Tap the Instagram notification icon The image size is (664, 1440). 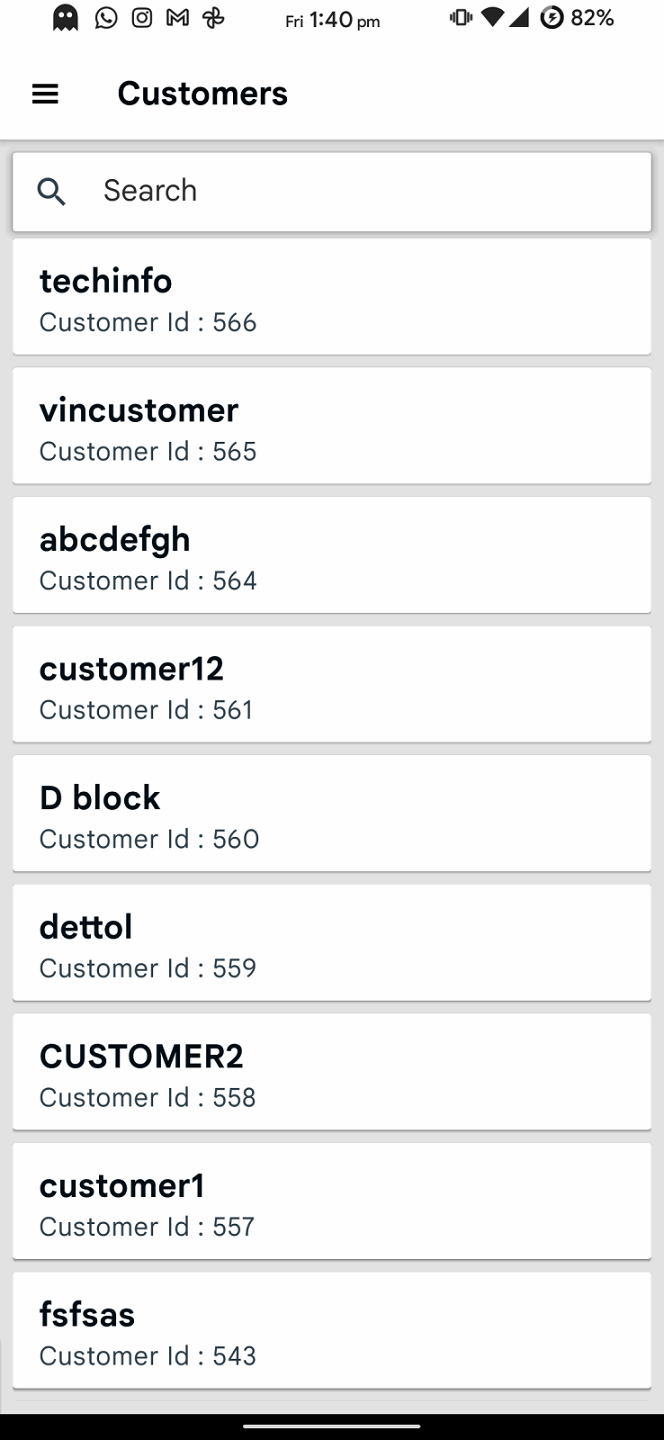click(x=142, y=18)
